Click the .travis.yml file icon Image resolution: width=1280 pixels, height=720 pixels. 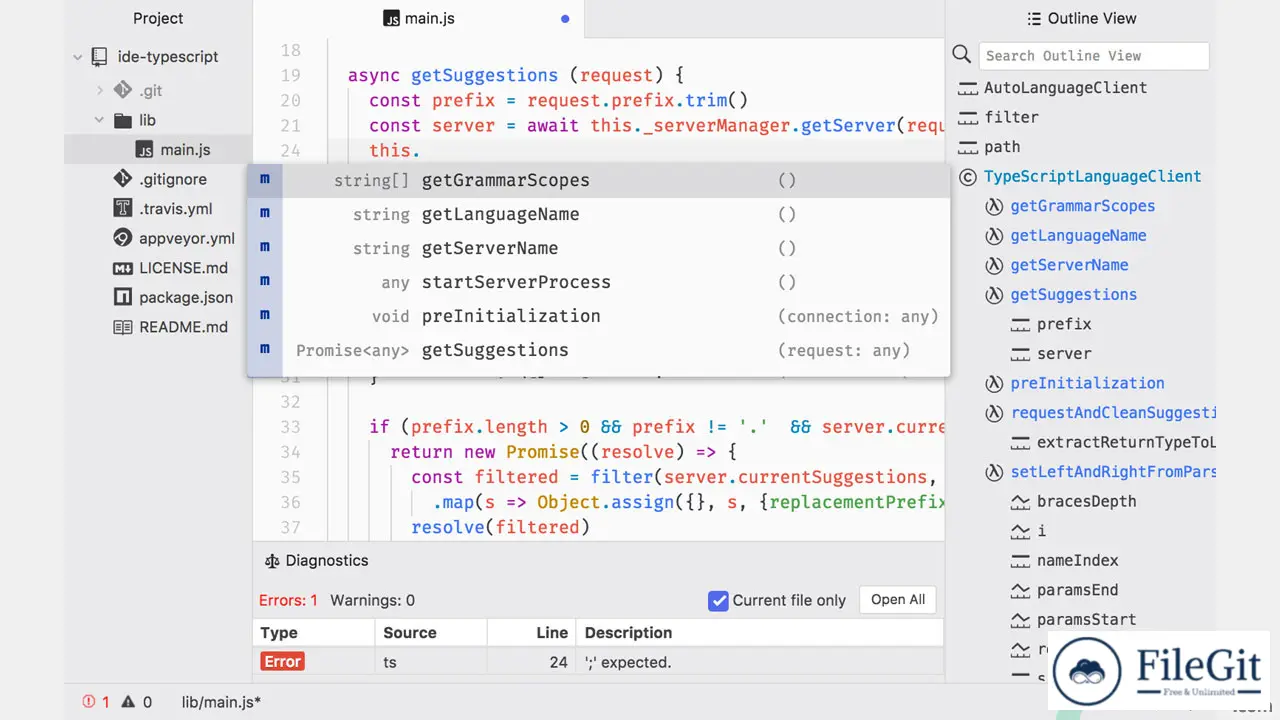tap(122, 209)
